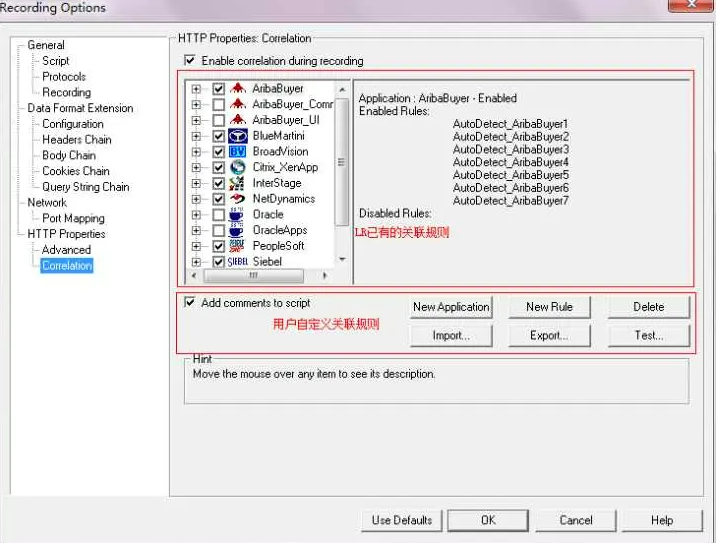Expand the AribaBuyer rules node
This screenshot has height=543, width=716.
196,89
